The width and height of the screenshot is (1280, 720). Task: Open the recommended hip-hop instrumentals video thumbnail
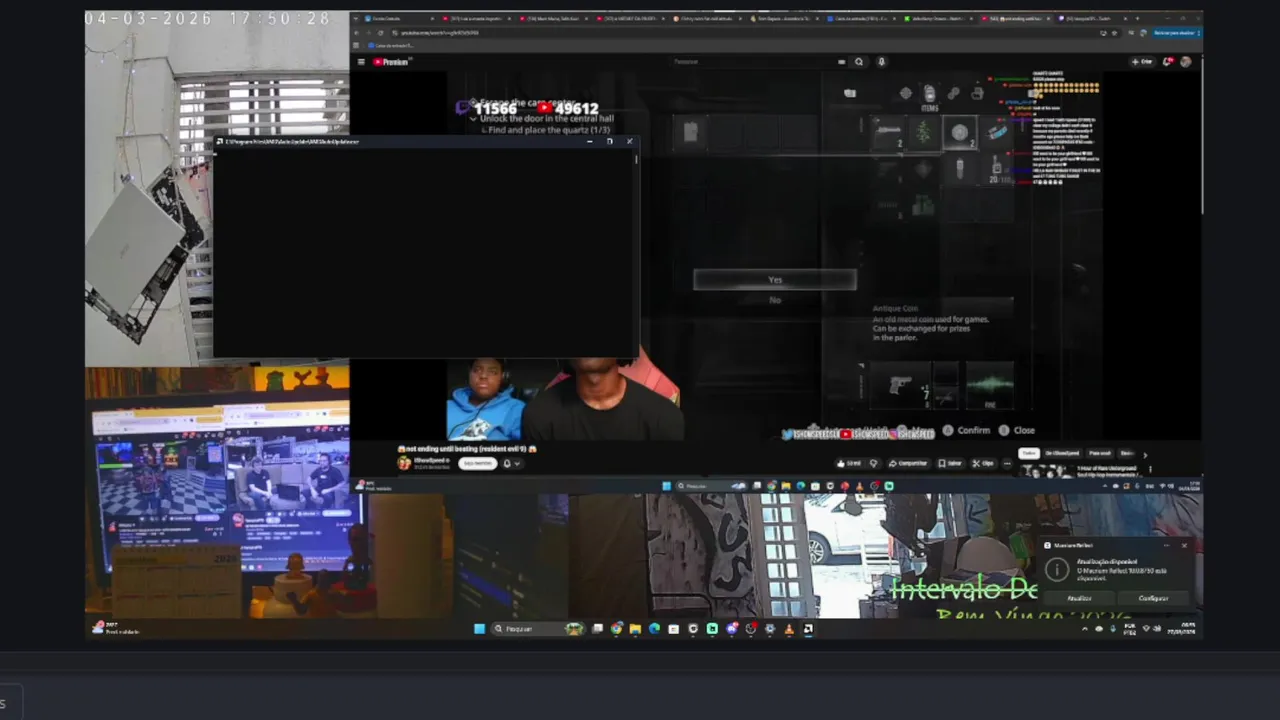(x=1049, y=471)
